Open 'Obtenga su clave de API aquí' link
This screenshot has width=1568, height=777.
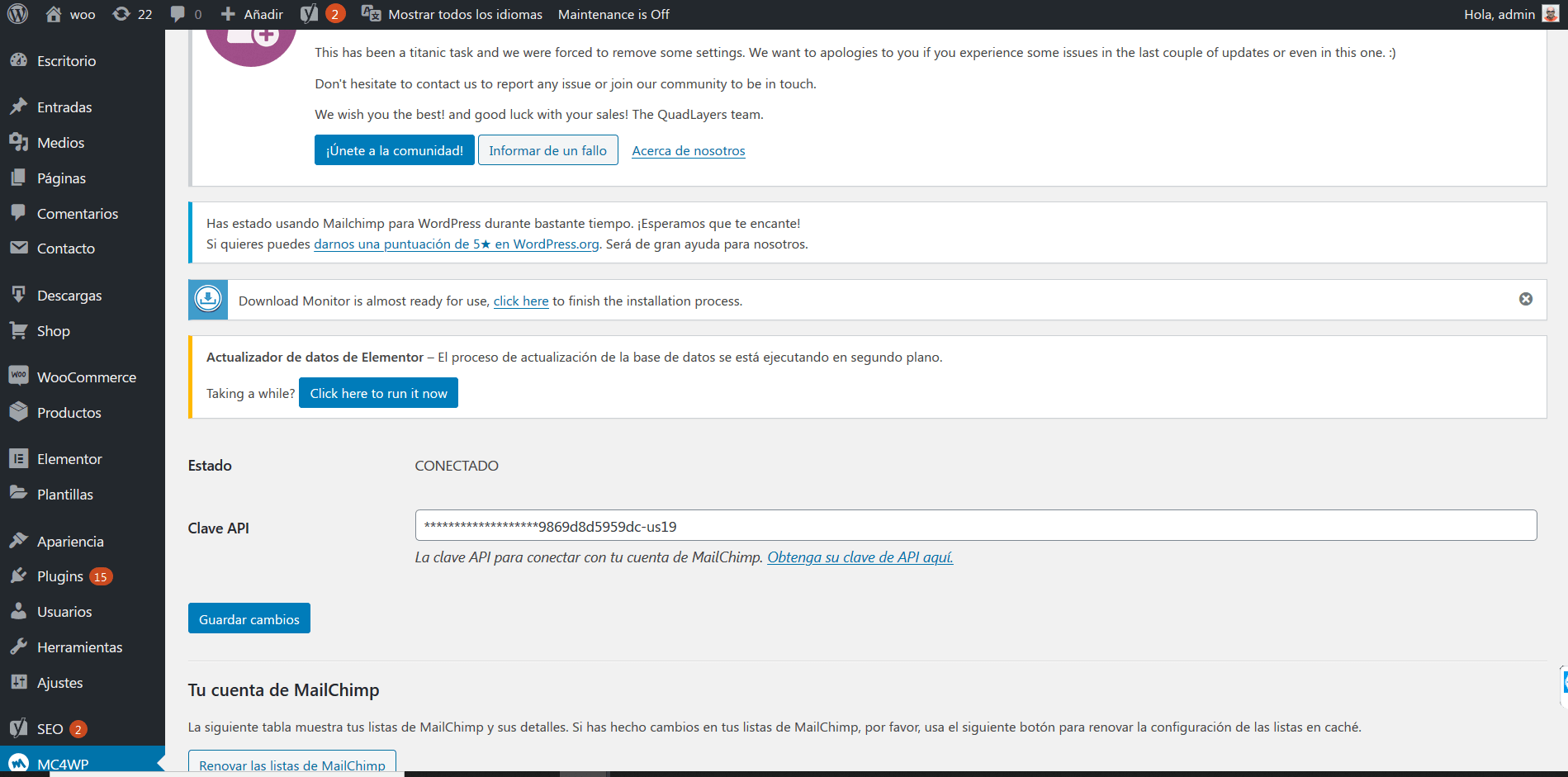[860, 557]
